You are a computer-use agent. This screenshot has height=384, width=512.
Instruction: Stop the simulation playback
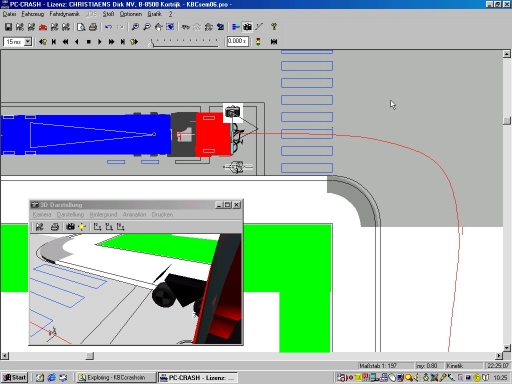click(88, 42)
